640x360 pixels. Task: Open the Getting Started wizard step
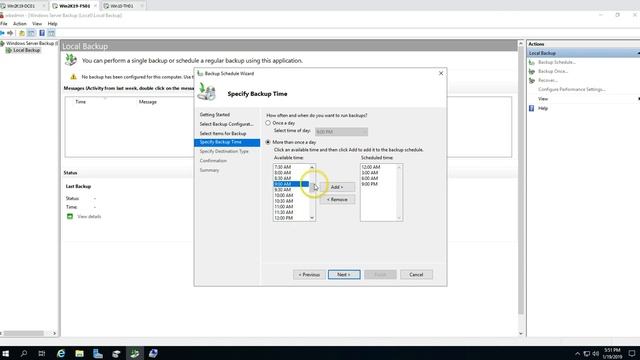pyautogui.click(x=215, y=115)
